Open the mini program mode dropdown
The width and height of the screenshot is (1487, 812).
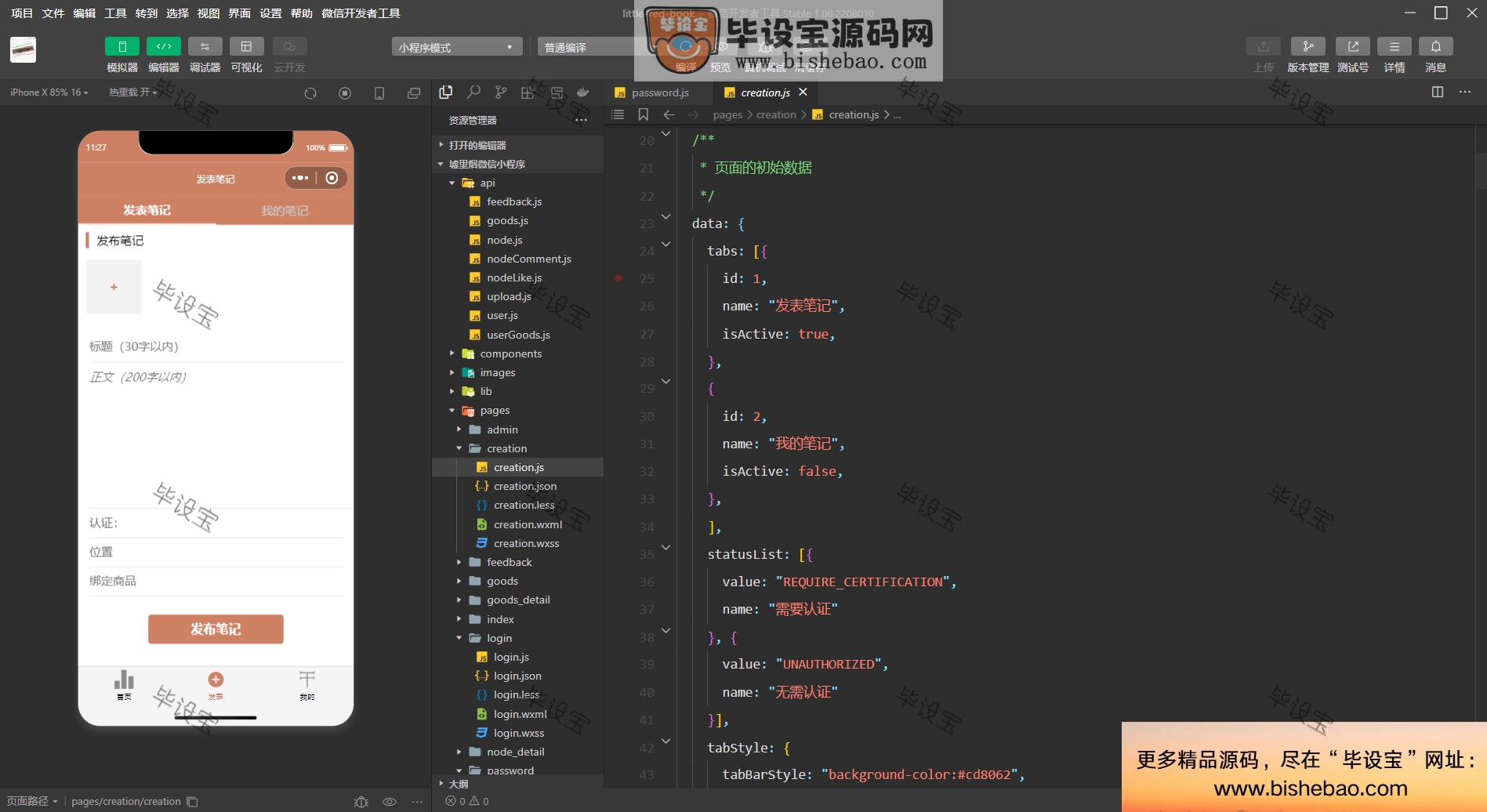[x=457, y=47]
